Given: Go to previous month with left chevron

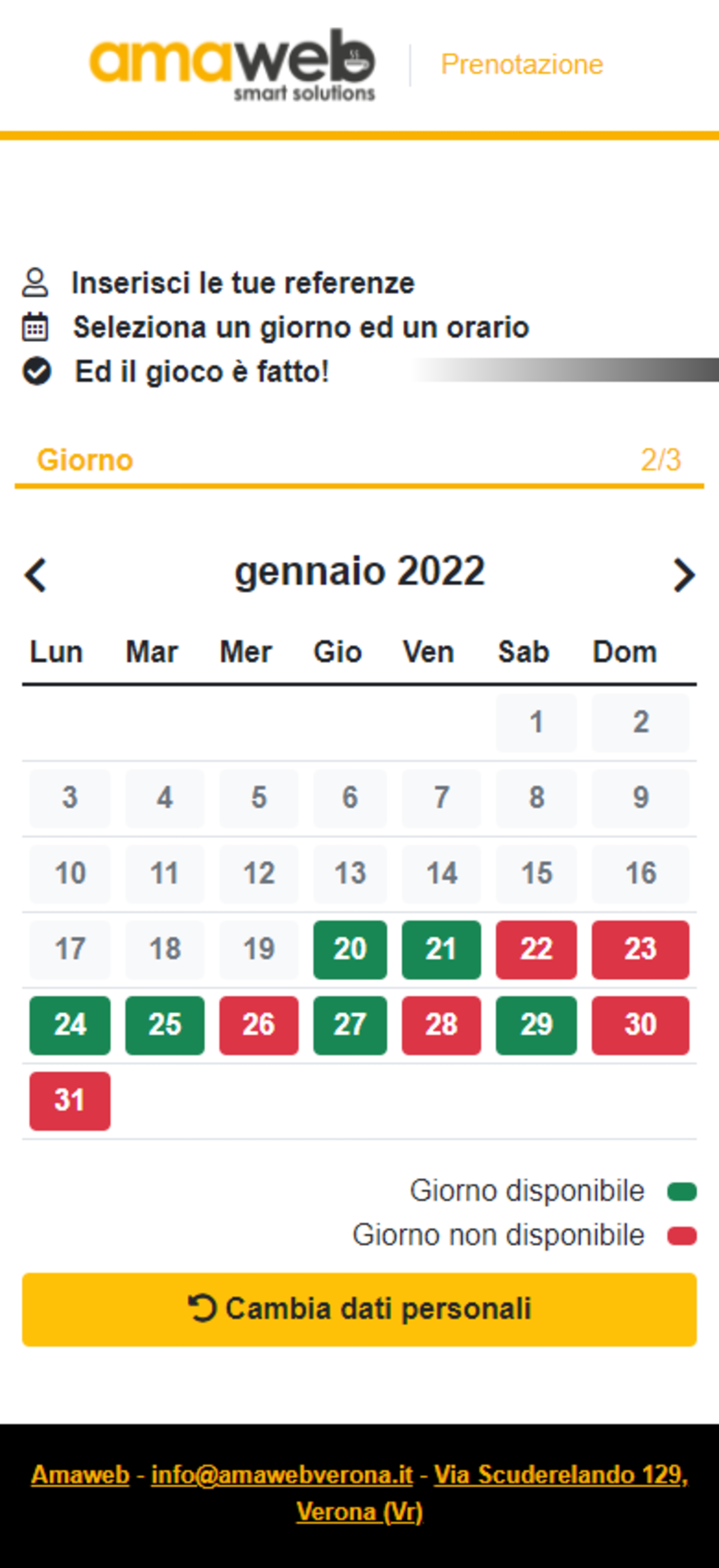Looking at the screenshot, I should pyautogui.click(x=36, y=575).
